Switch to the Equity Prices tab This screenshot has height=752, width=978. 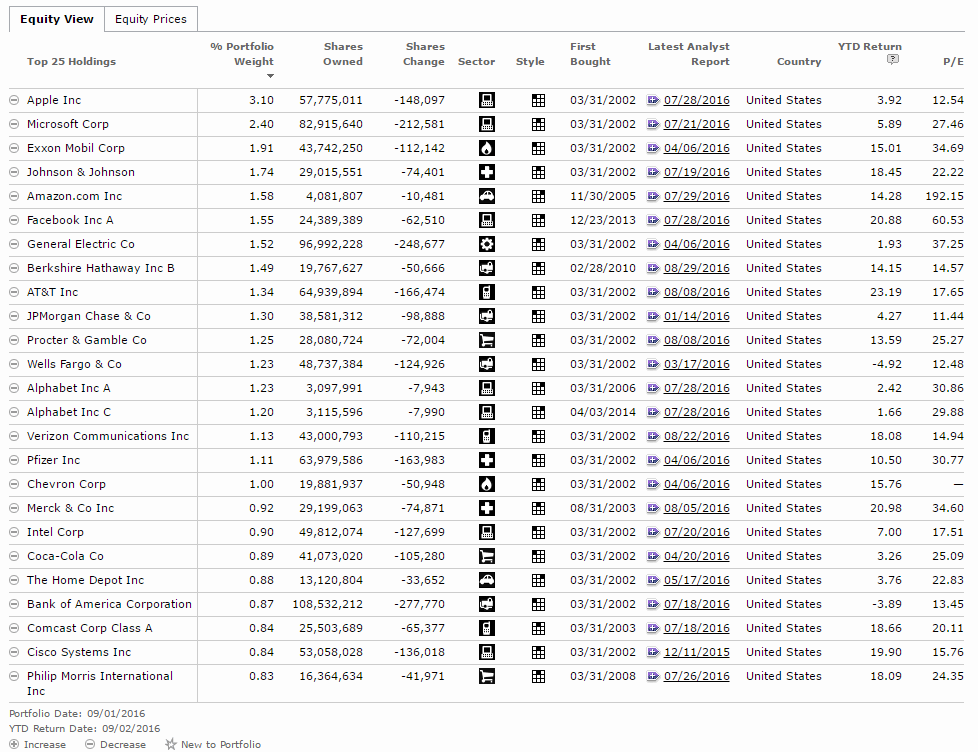tap(151, 19)
